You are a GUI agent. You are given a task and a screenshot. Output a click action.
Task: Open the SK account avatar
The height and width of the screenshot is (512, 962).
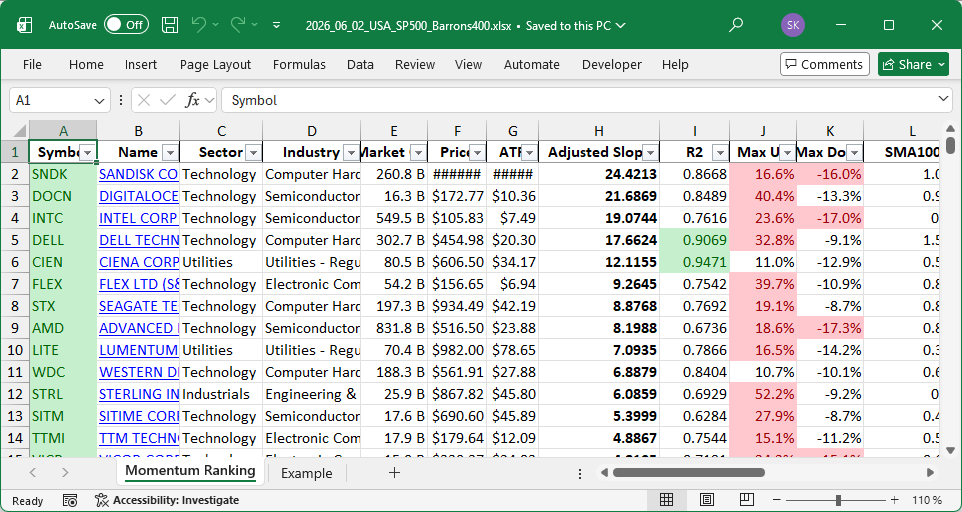pyautogui.click(x=793, y=25)
